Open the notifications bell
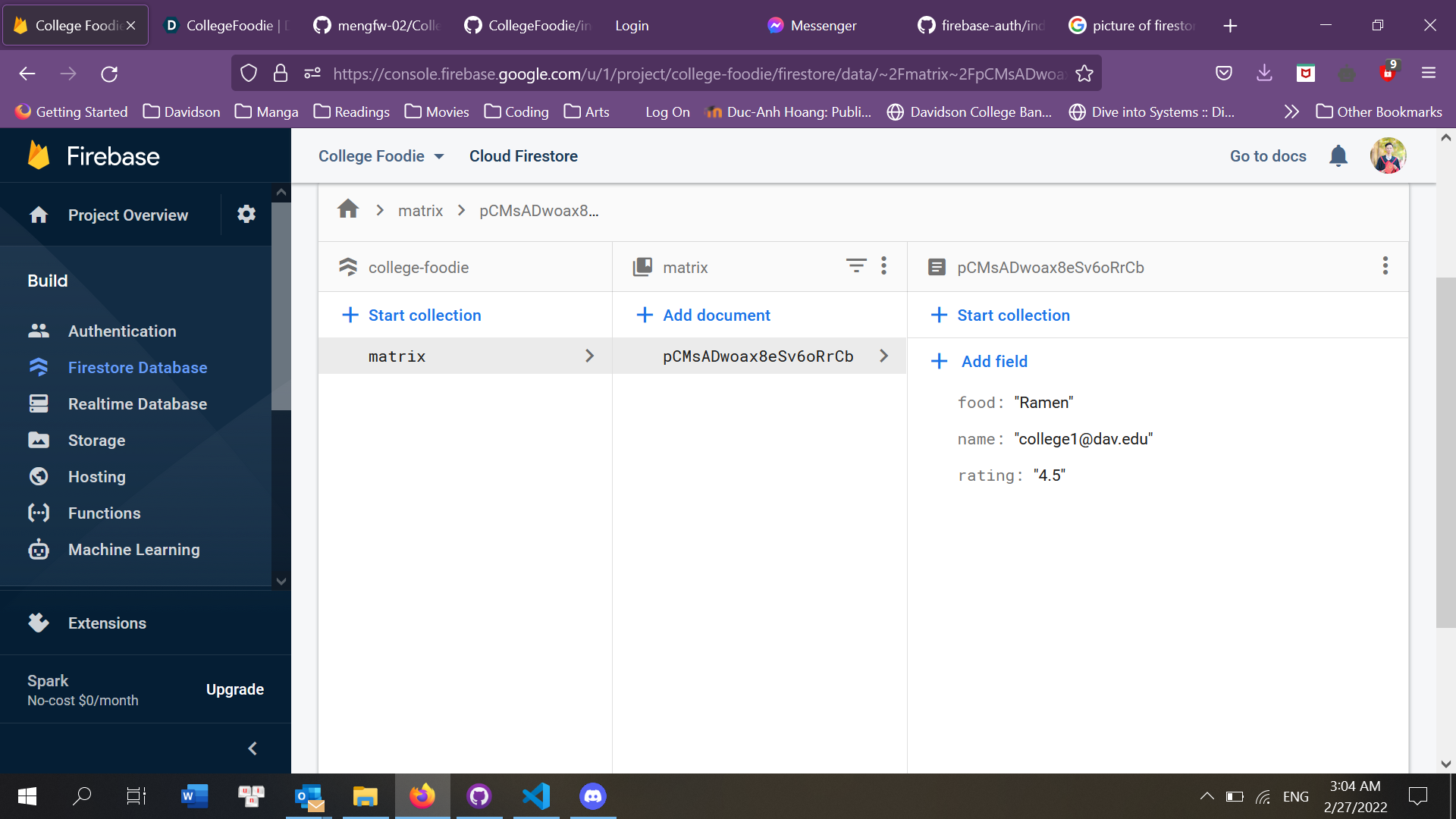The image size is (1456, 819). [x=1338, y=156]
